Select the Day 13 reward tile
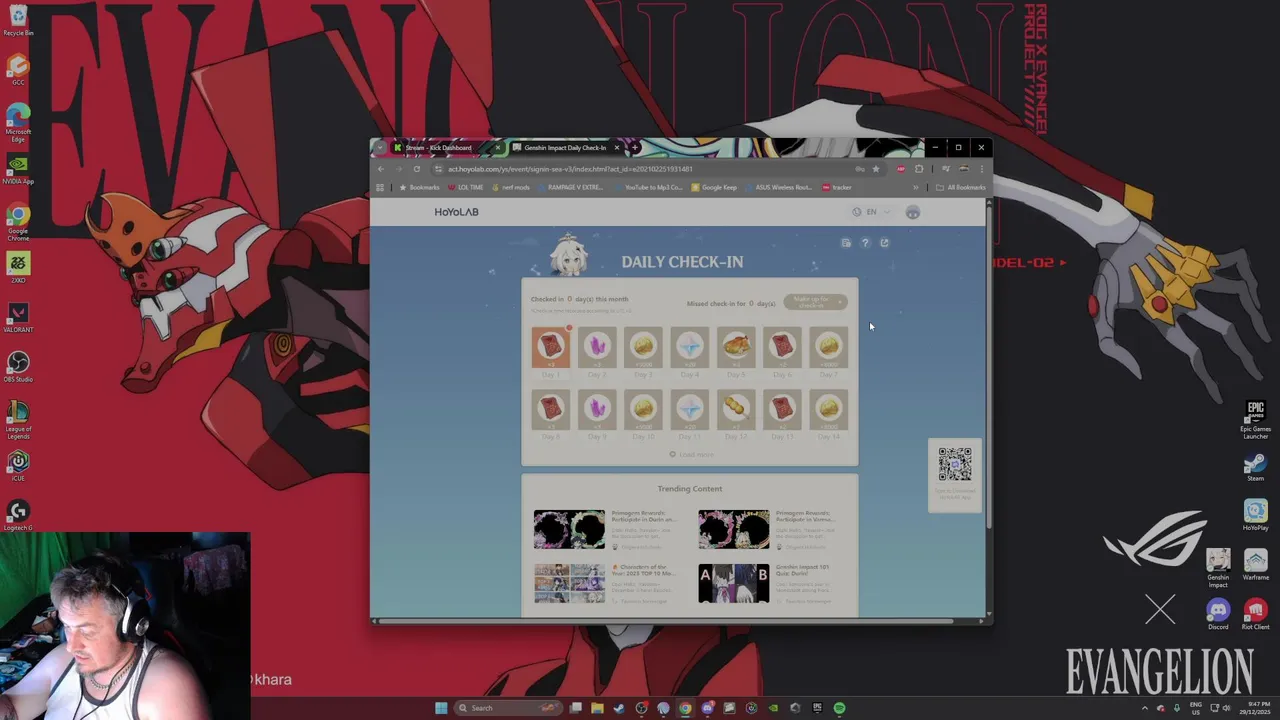The width and height of the screenshot is (1280, 720). click(782, 409)
